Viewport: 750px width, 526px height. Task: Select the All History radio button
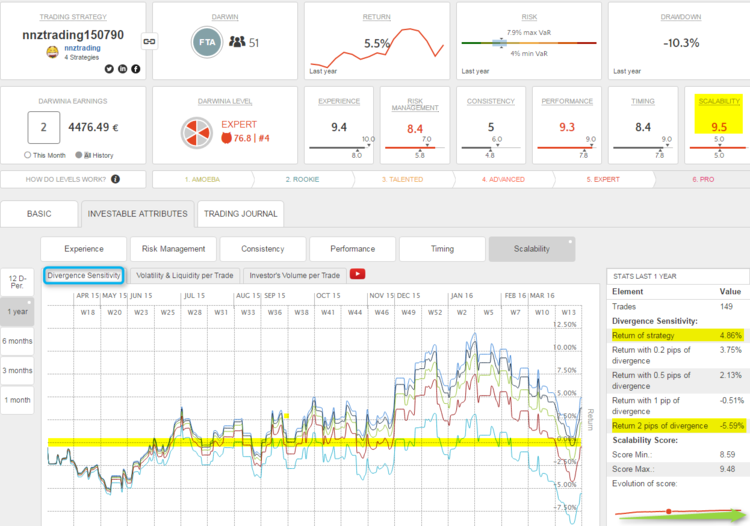click(78, 155)
